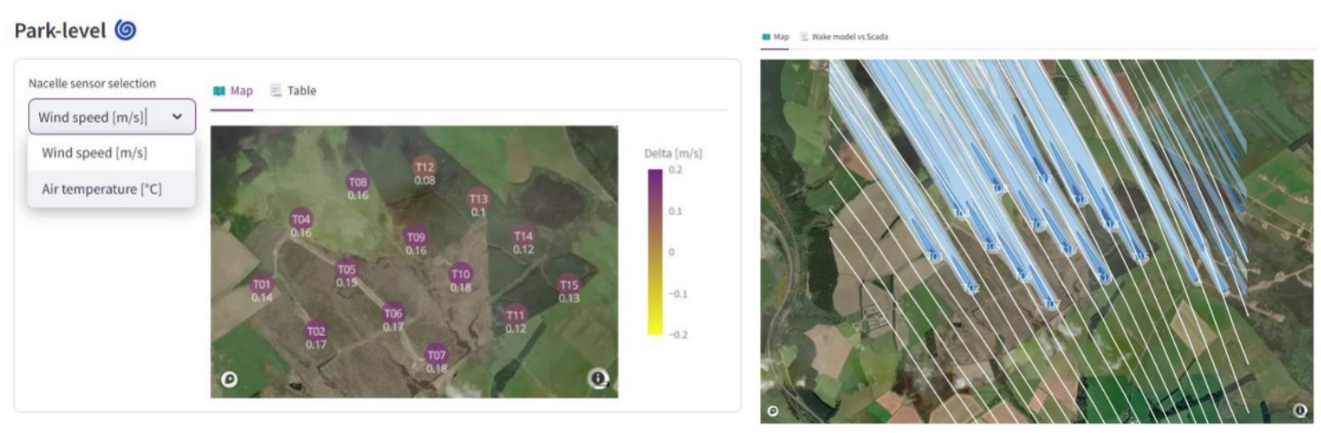This screenshot has height=433, width=1321.
Task: Click turbine marker T04
Action: coord(301,219)
